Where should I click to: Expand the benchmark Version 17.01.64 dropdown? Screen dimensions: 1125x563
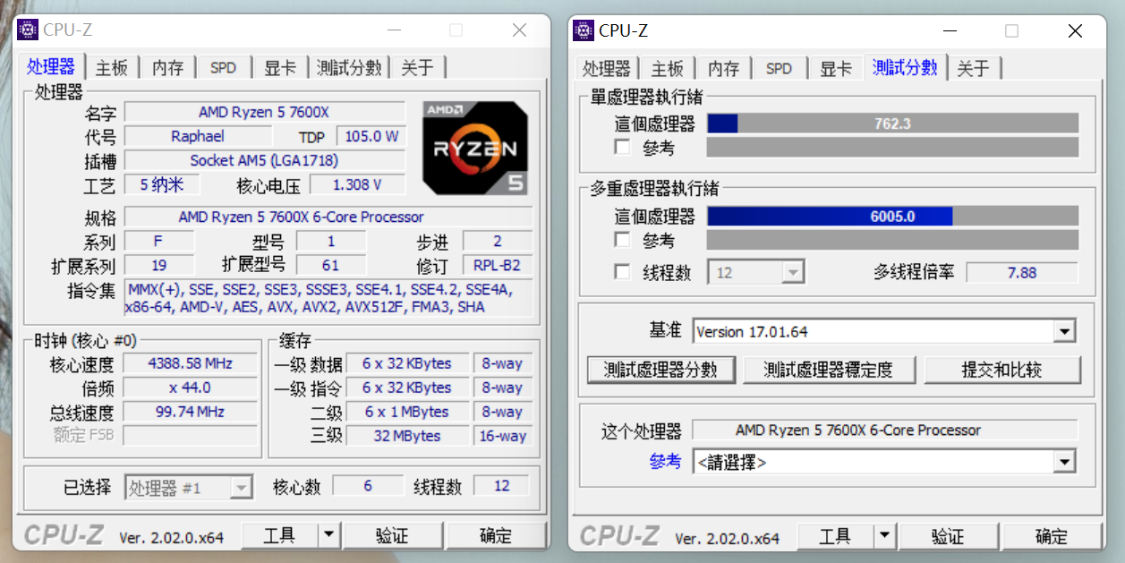[1064, 332]
